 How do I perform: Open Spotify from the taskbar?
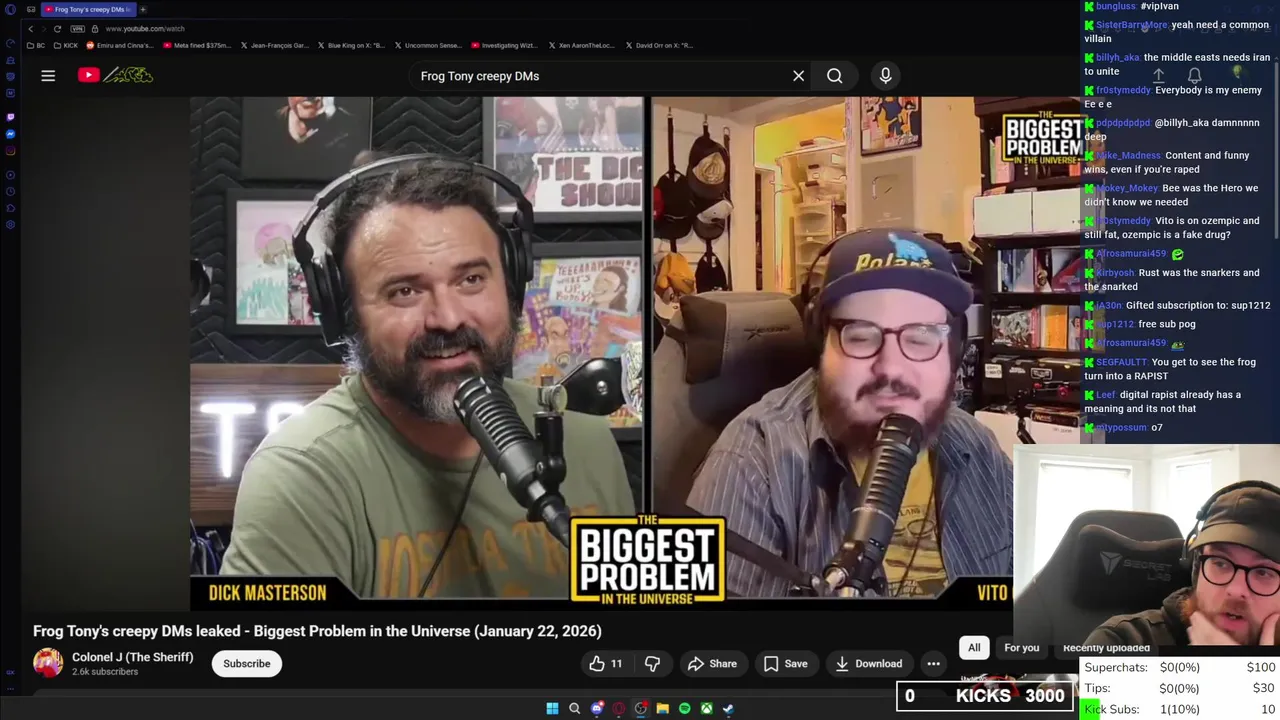[684, 708]
